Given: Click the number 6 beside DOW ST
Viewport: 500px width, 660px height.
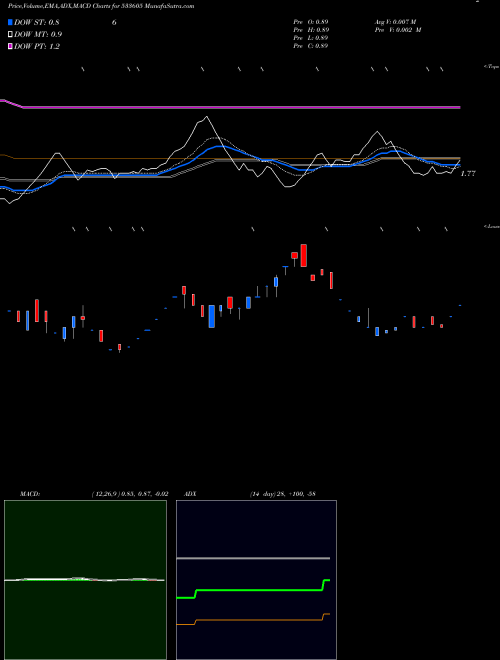Looking at the screenshot, I should tap(114, 23).
